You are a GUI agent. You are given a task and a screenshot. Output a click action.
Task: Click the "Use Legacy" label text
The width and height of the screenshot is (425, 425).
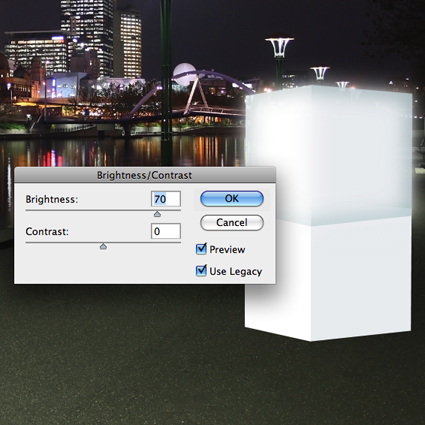[236, 271]
